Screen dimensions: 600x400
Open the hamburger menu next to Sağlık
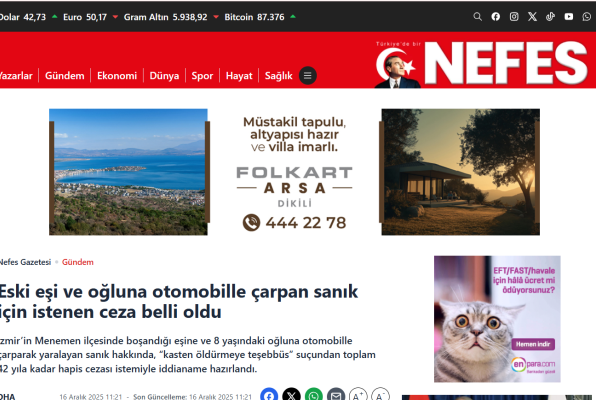pos(307,75)
